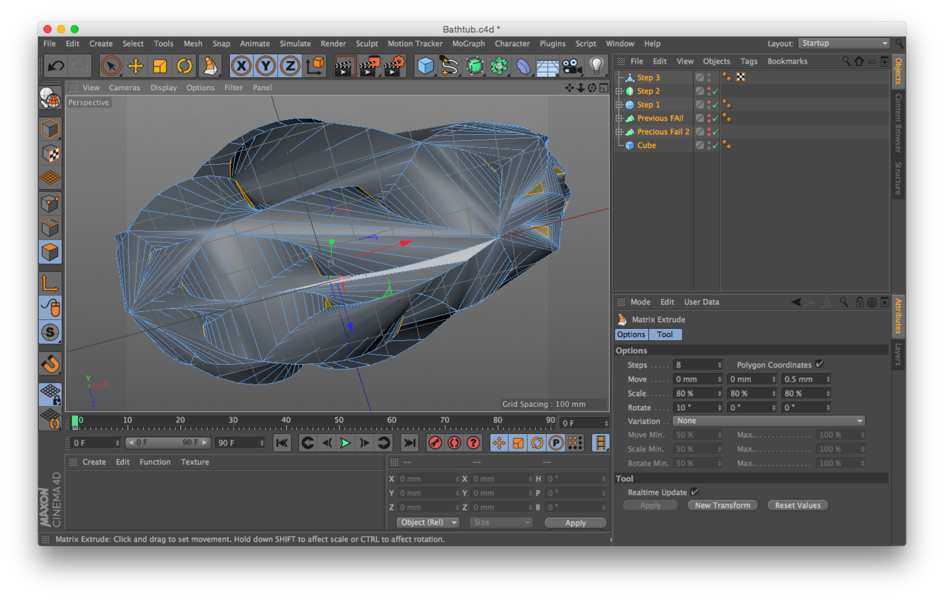Select the Live Selection tool

(x=110, y=66)
